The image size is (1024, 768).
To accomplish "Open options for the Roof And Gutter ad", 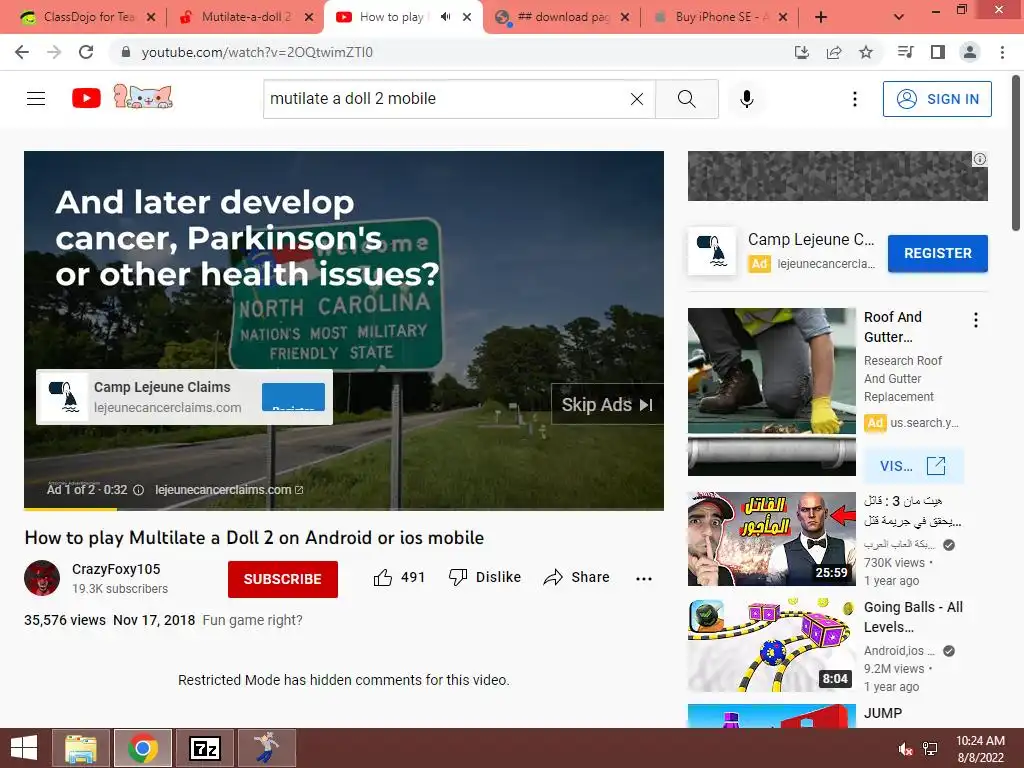I will pyautogui.click(x=976, y=320).
